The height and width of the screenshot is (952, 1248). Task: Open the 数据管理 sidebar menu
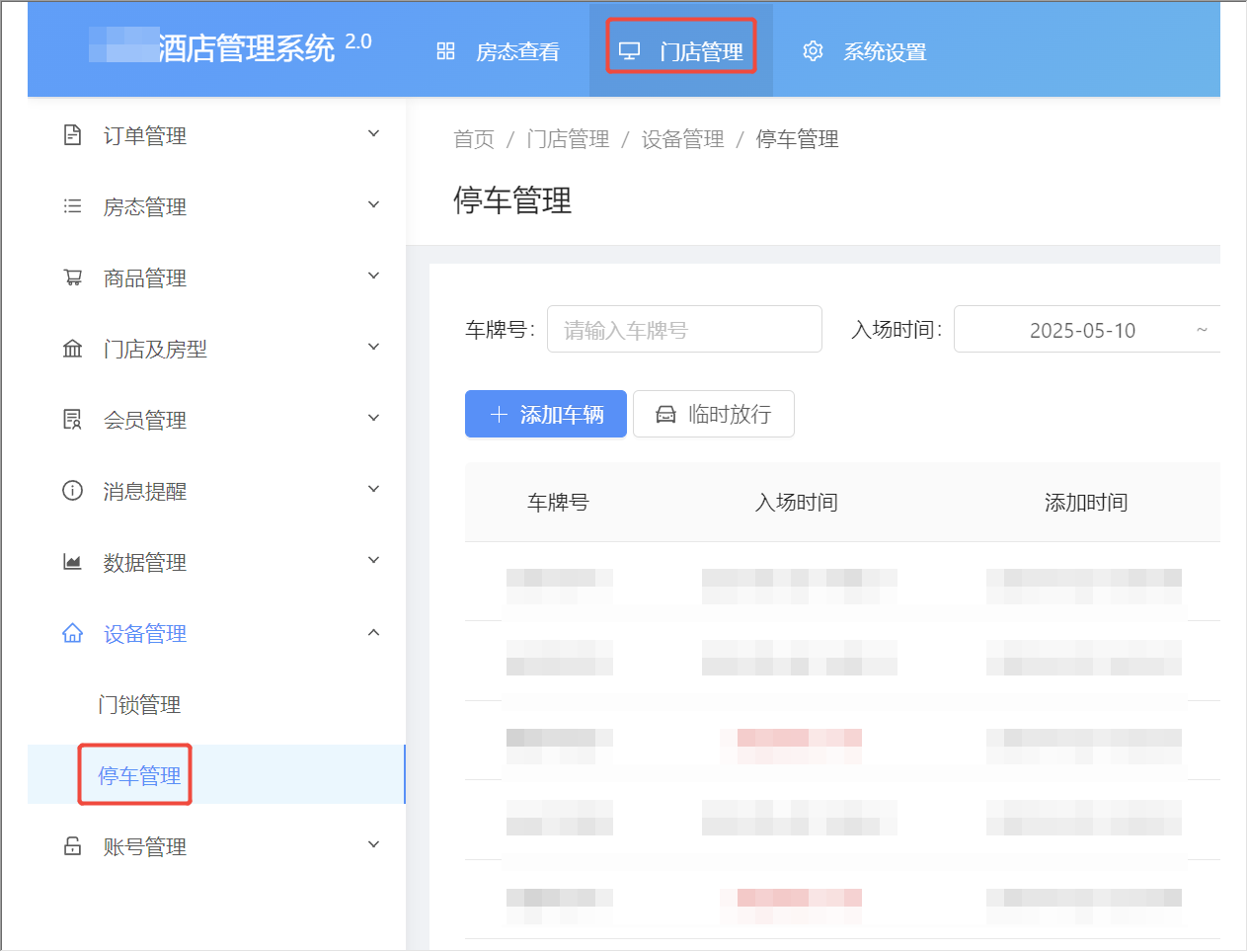click(216, 562)
